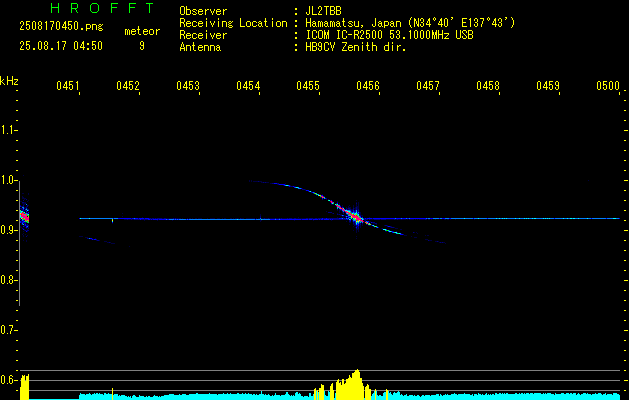Click the 0457 time marker
629x400 pixels.
coord(428,86)
